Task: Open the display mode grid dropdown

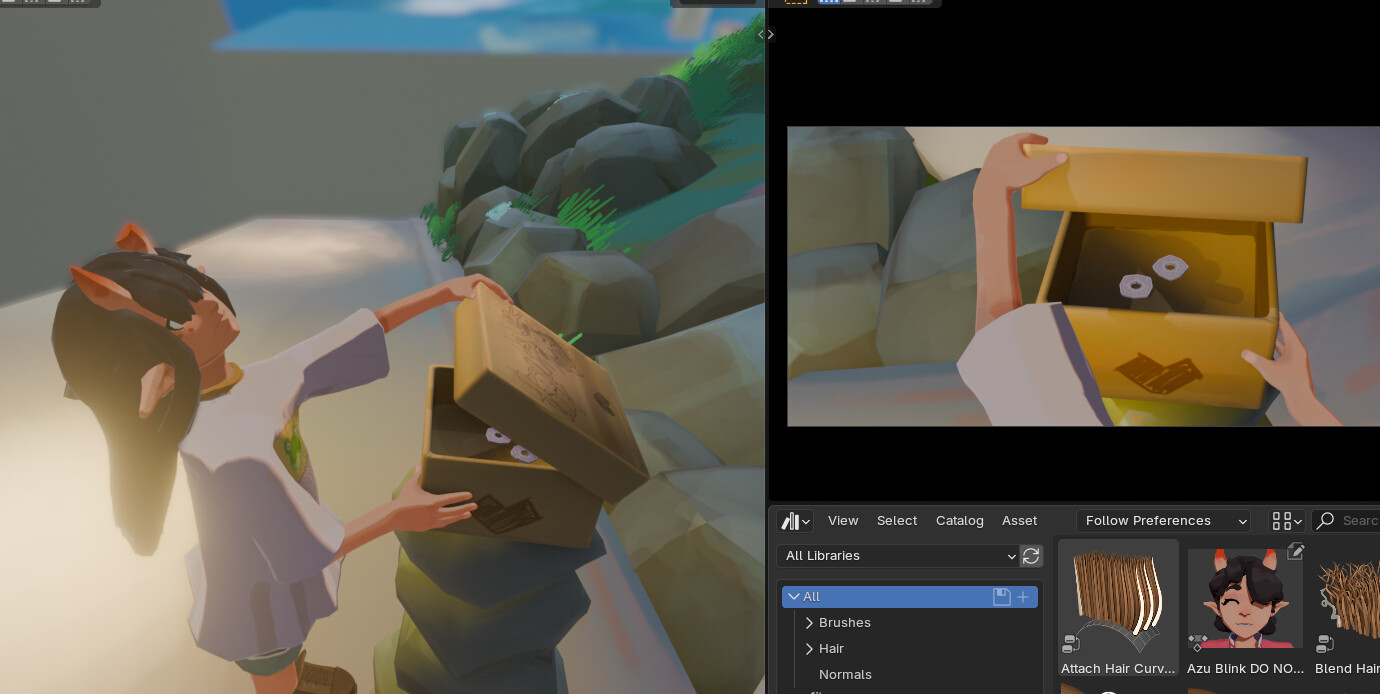Action: [1287, 521]
